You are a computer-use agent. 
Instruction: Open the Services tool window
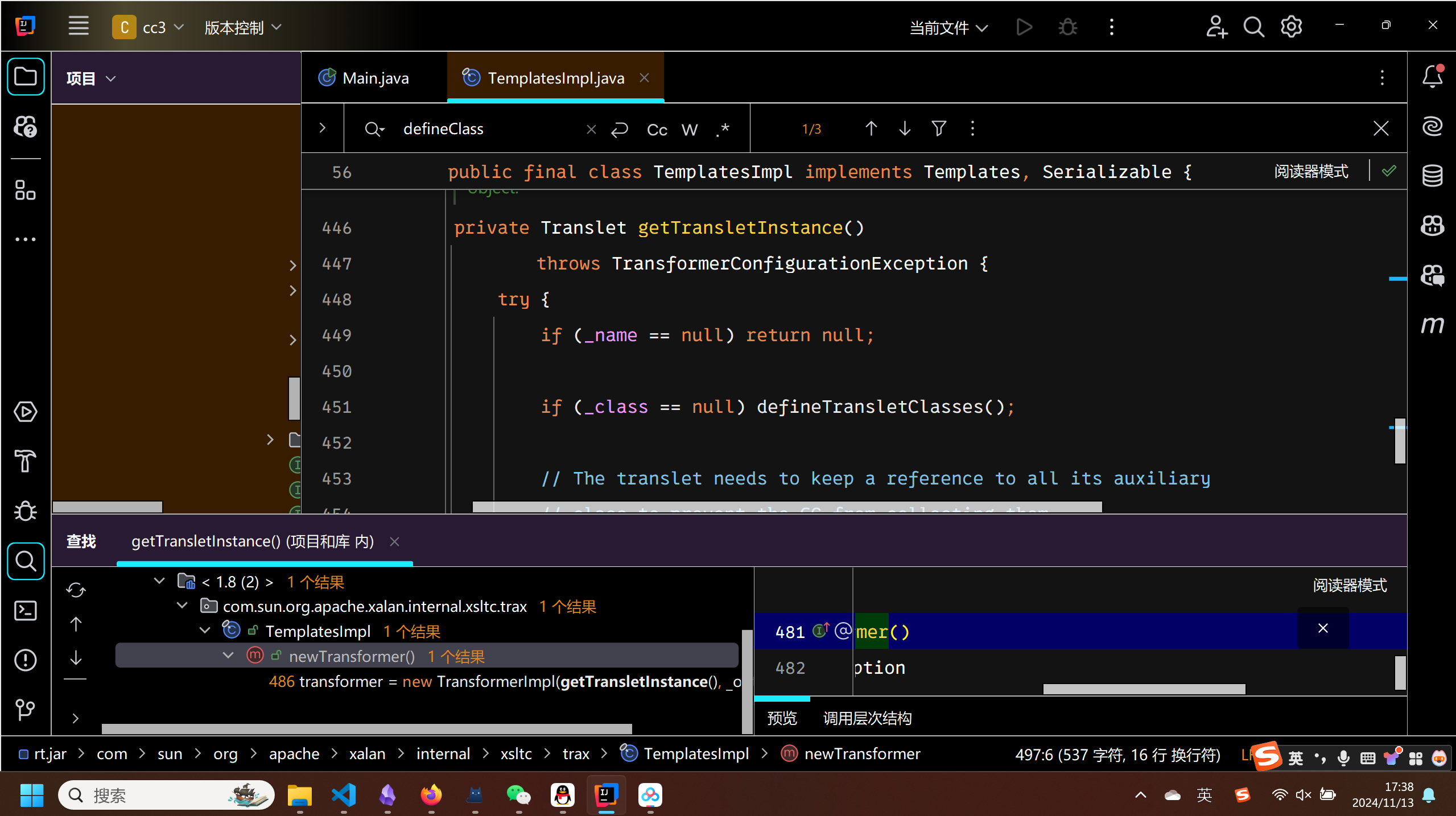click(x=26, y=411)
